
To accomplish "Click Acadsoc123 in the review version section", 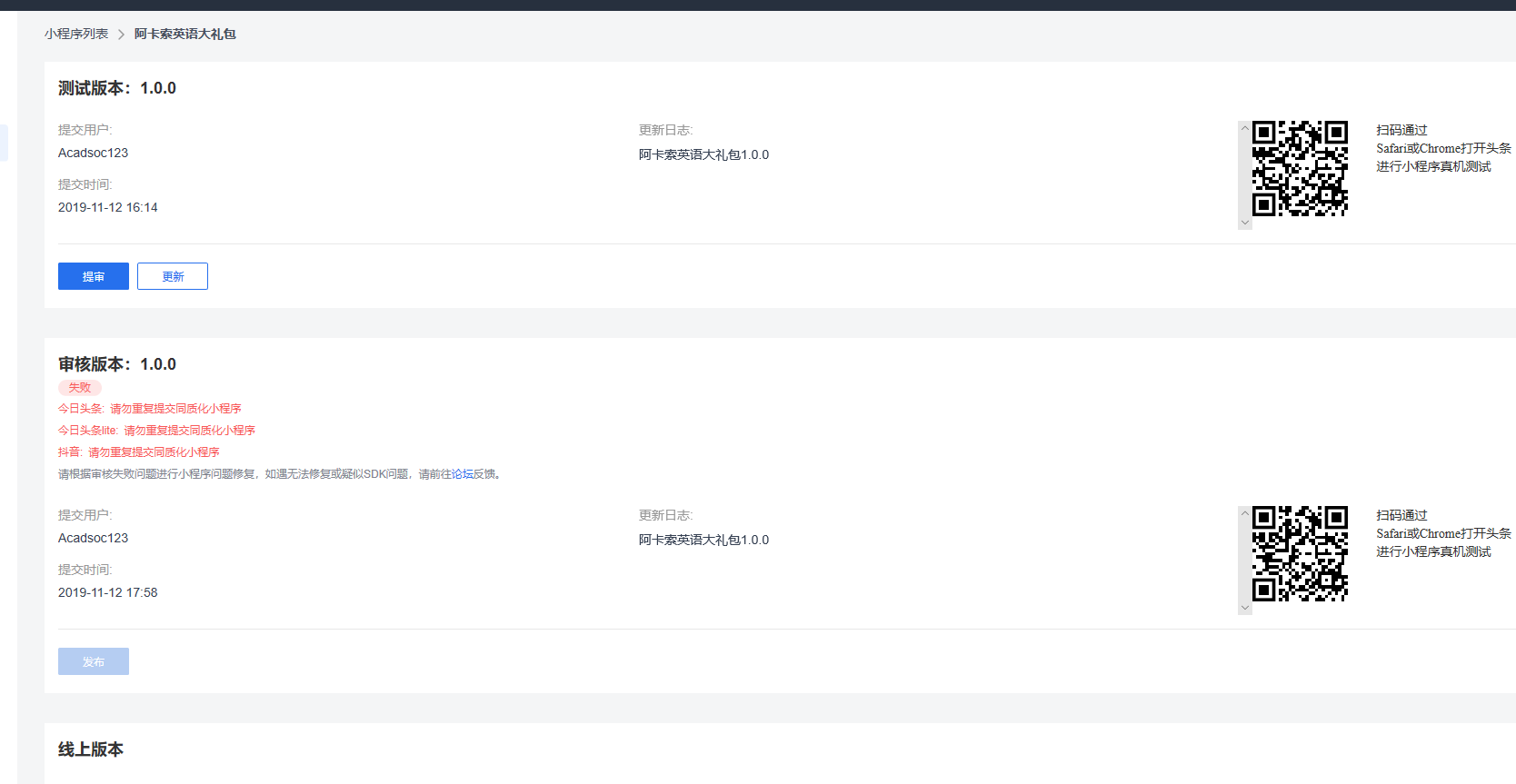I will coord(94,538).
